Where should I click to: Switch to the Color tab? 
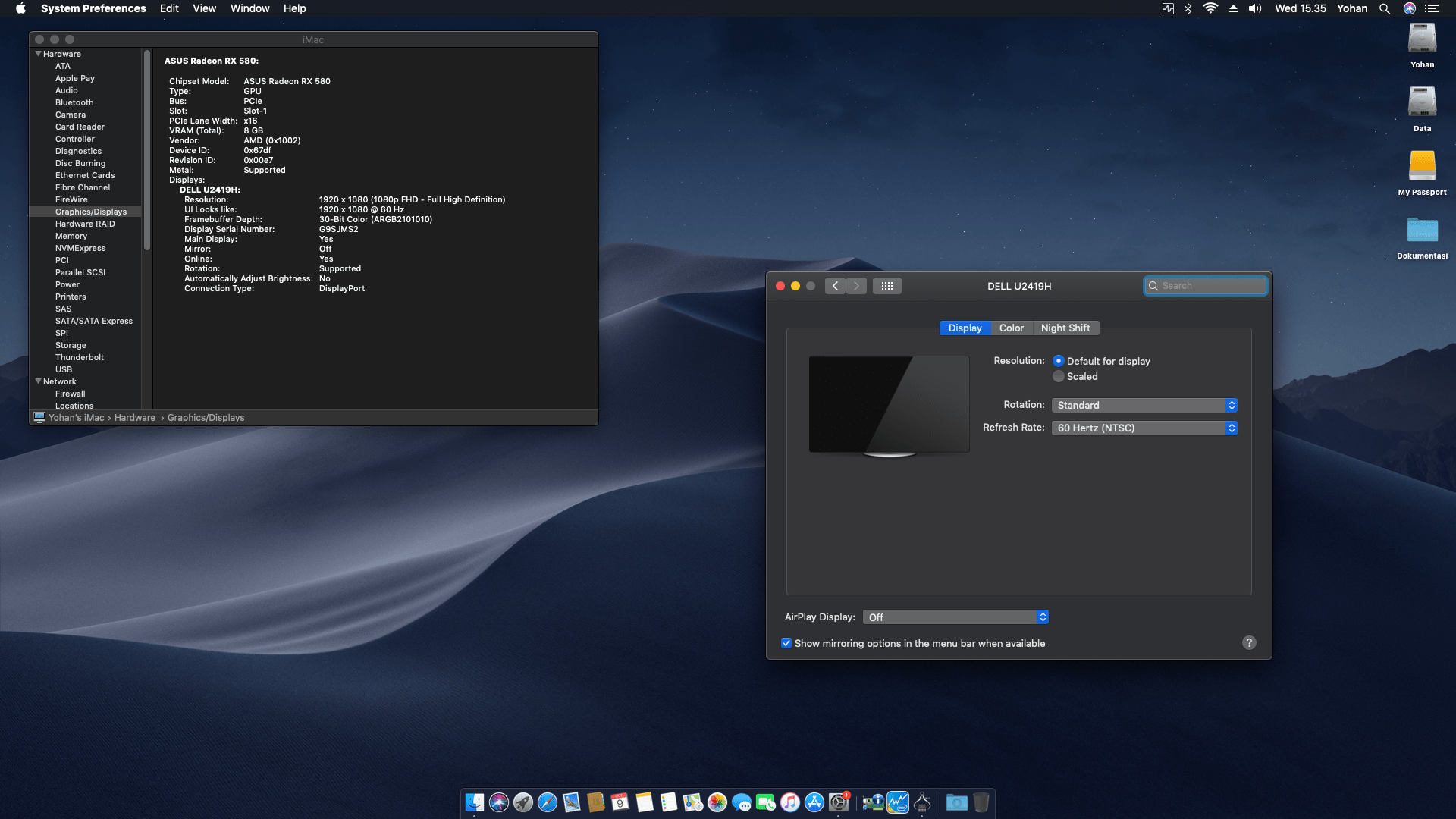(1012, 328)
